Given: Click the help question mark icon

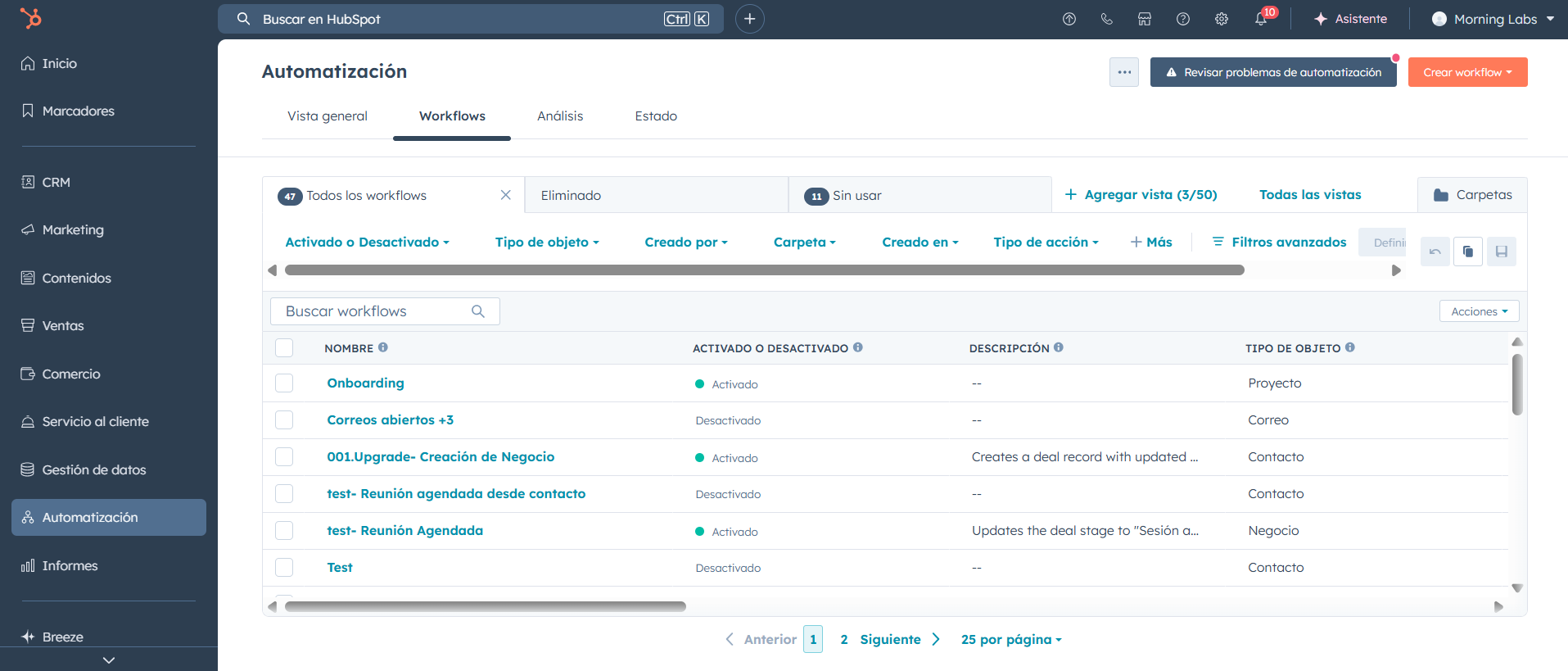Looking at the screenshot, I should coord(1182,19).
